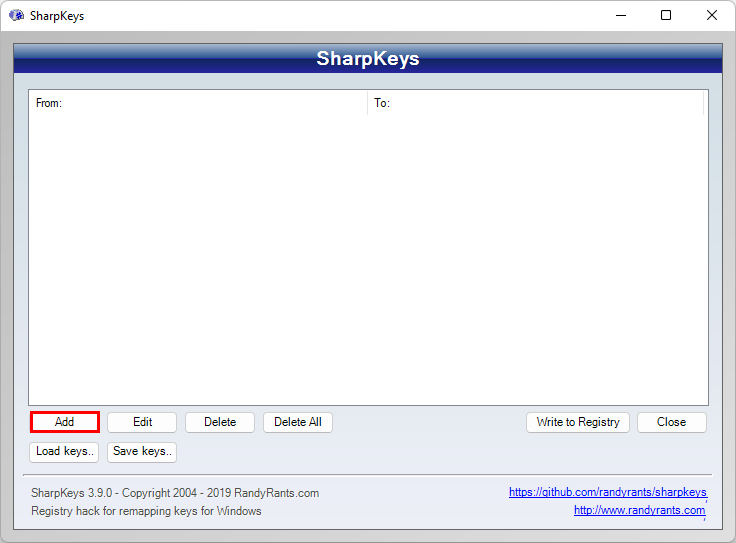Open the Load keys.. dialog

pos(65,451)
